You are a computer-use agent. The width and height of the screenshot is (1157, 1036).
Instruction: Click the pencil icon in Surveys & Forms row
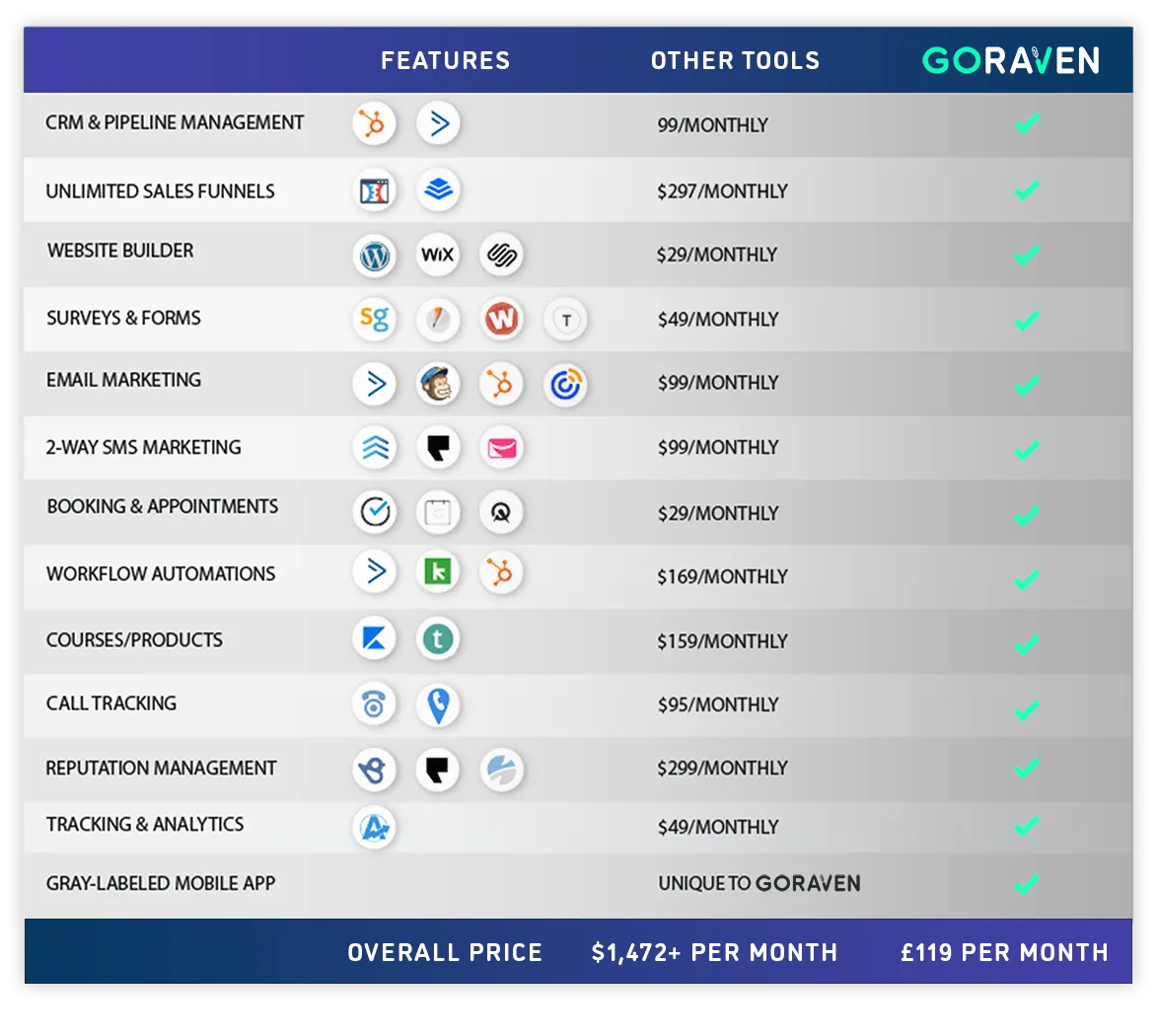(x=438, y=320)
